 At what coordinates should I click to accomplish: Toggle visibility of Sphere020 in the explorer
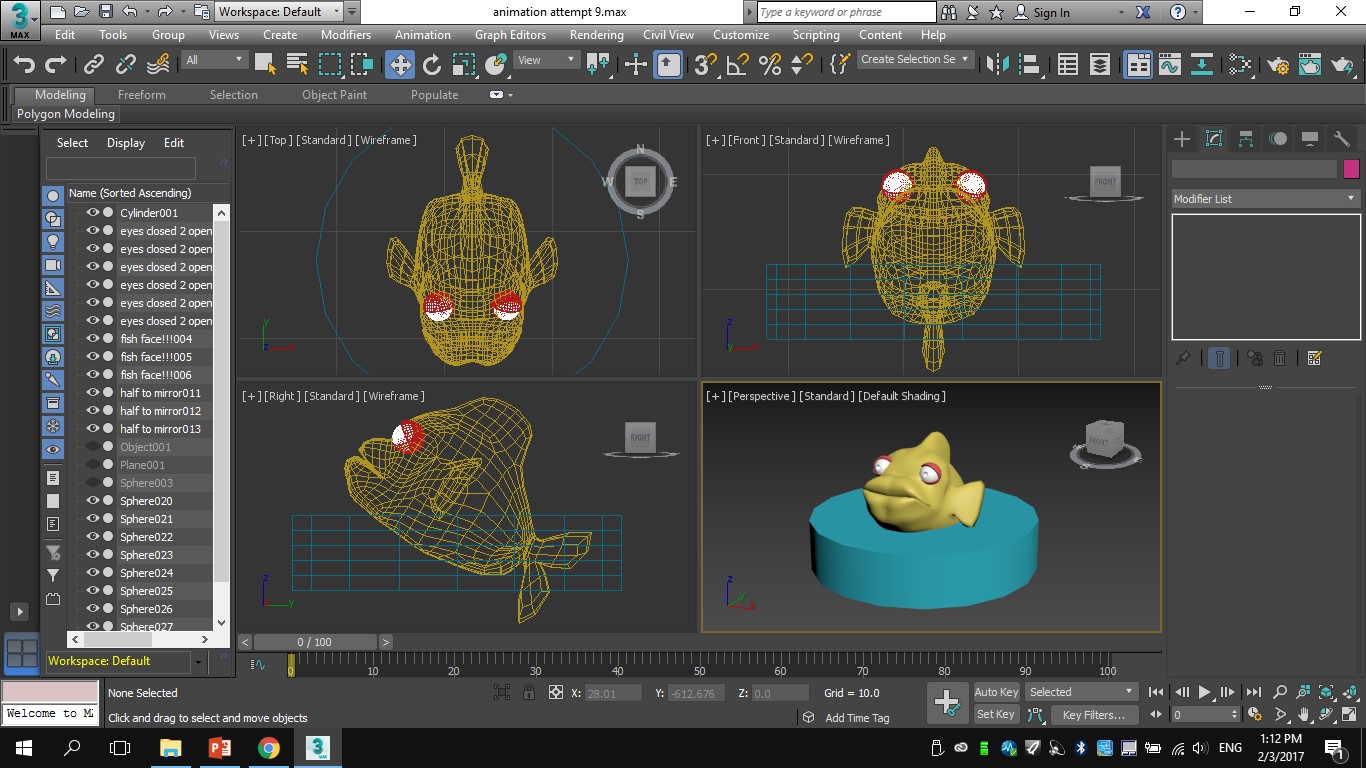pos(92,501)
